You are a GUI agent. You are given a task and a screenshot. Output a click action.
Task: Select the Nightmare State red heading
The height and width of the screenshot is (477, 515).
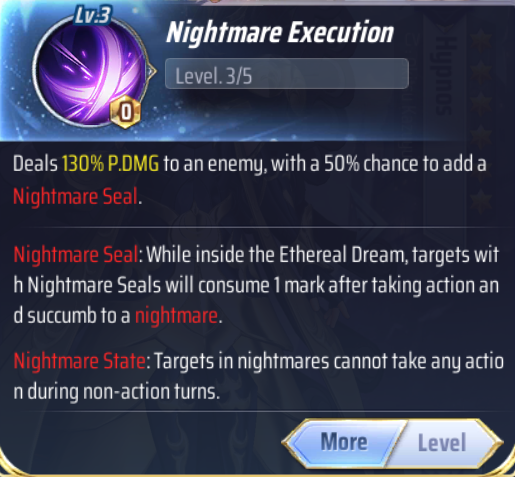79,361
